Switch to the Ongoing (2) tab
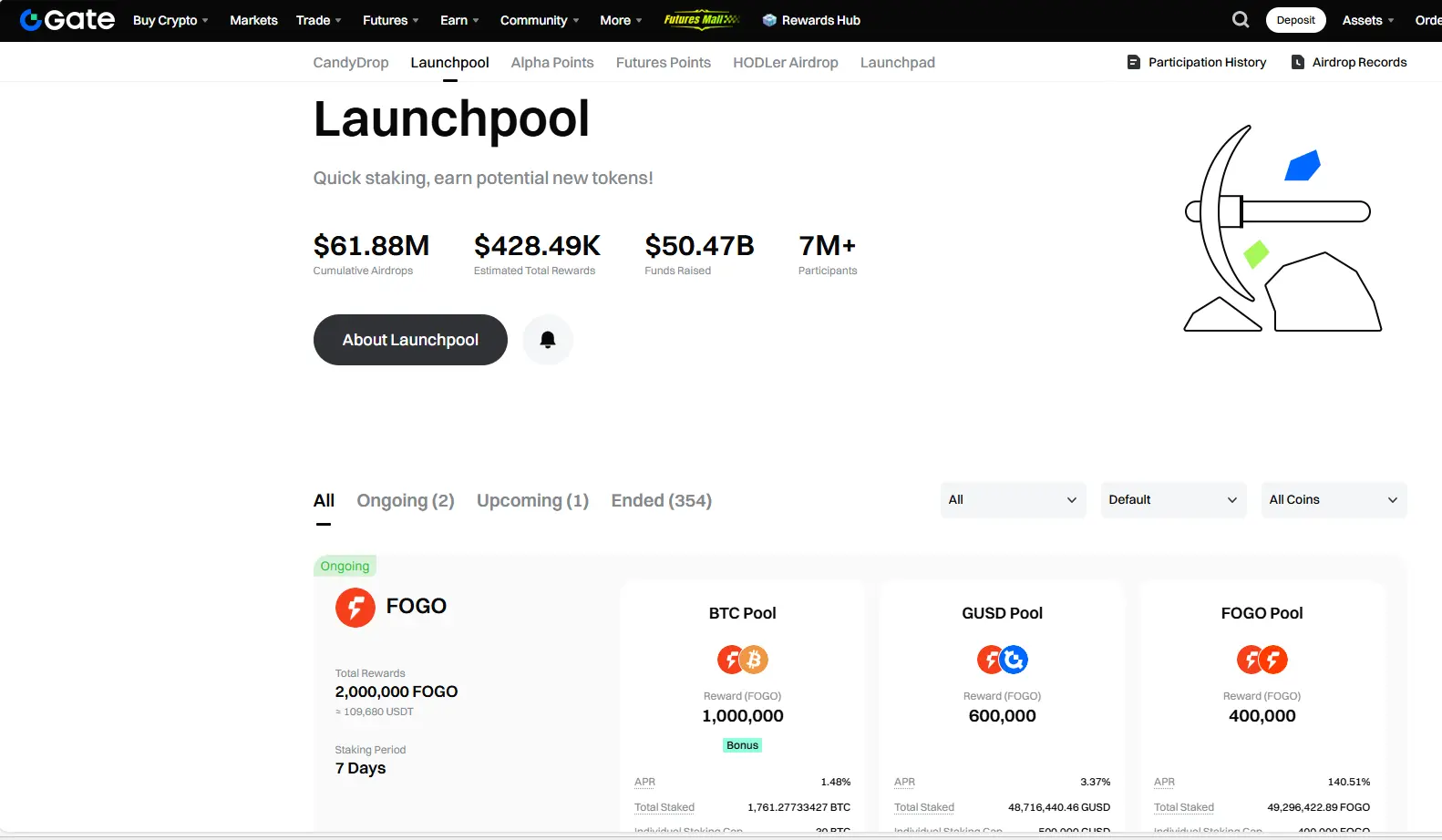Viewport: 1442px width, 840px height. pos(406,501)
